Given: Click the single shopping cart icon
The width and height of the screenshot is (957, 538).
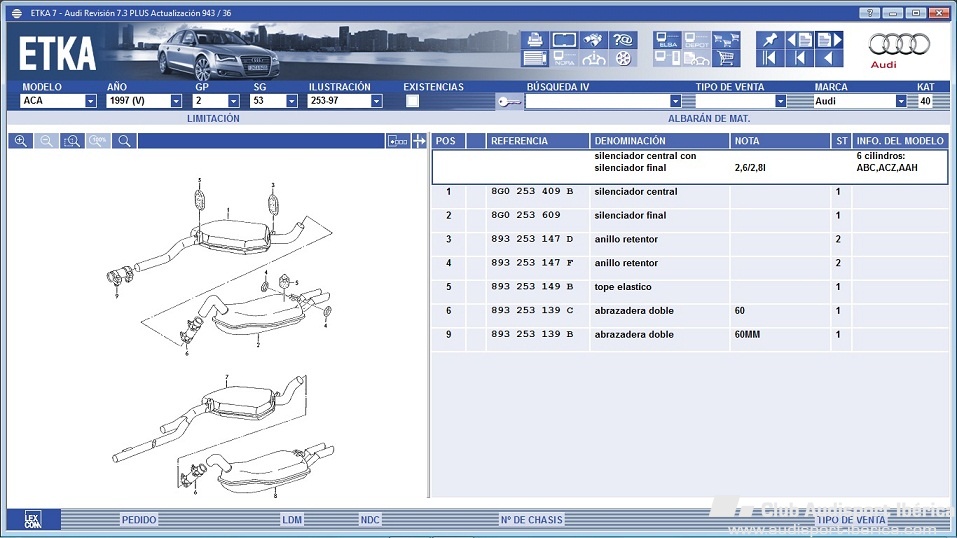Looking at the screenshot, I should pyautogui.click(x=726, y=58).
